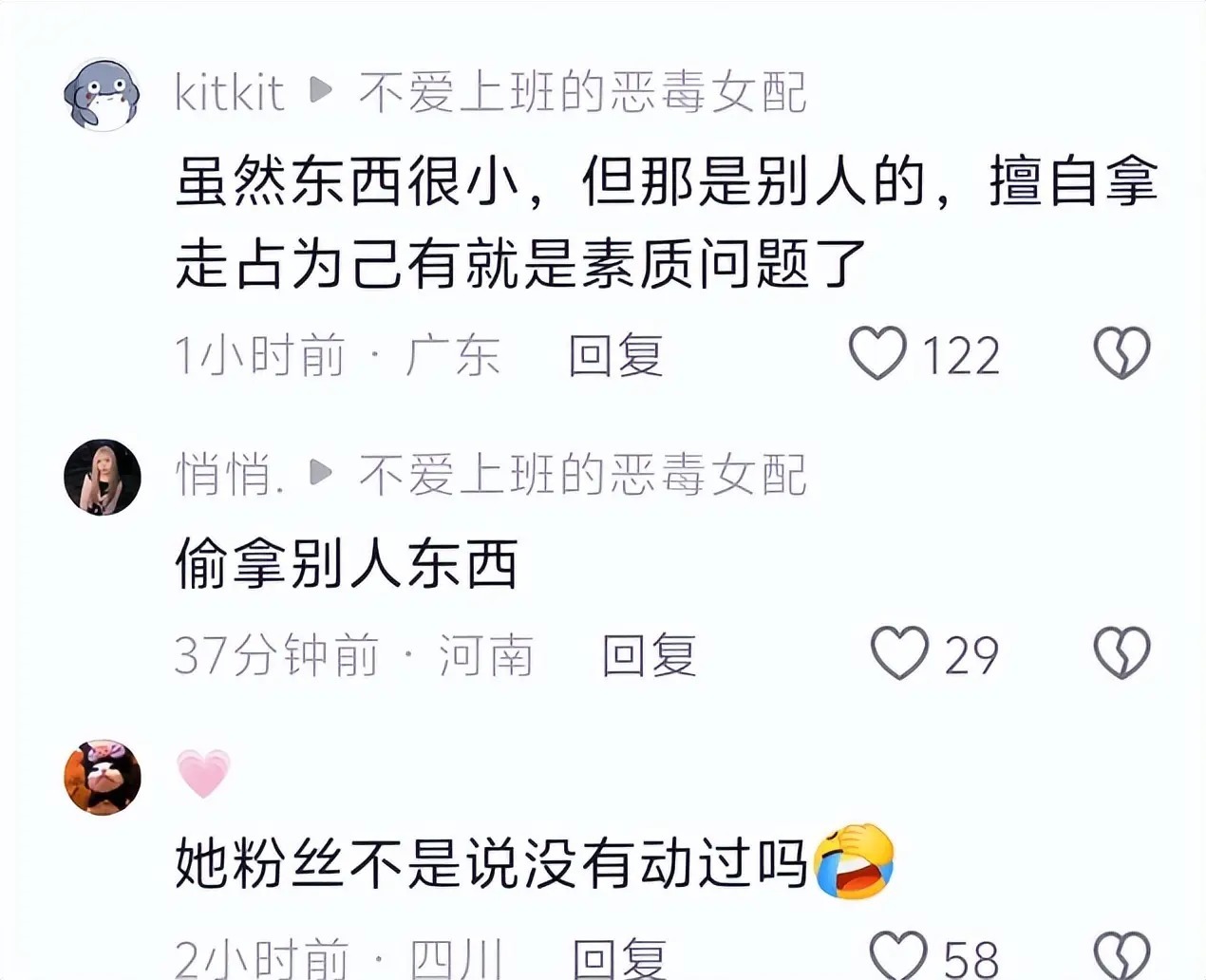Open kitkit's shark avatar profile
The image size is (1206, 980).
point(102,93)
